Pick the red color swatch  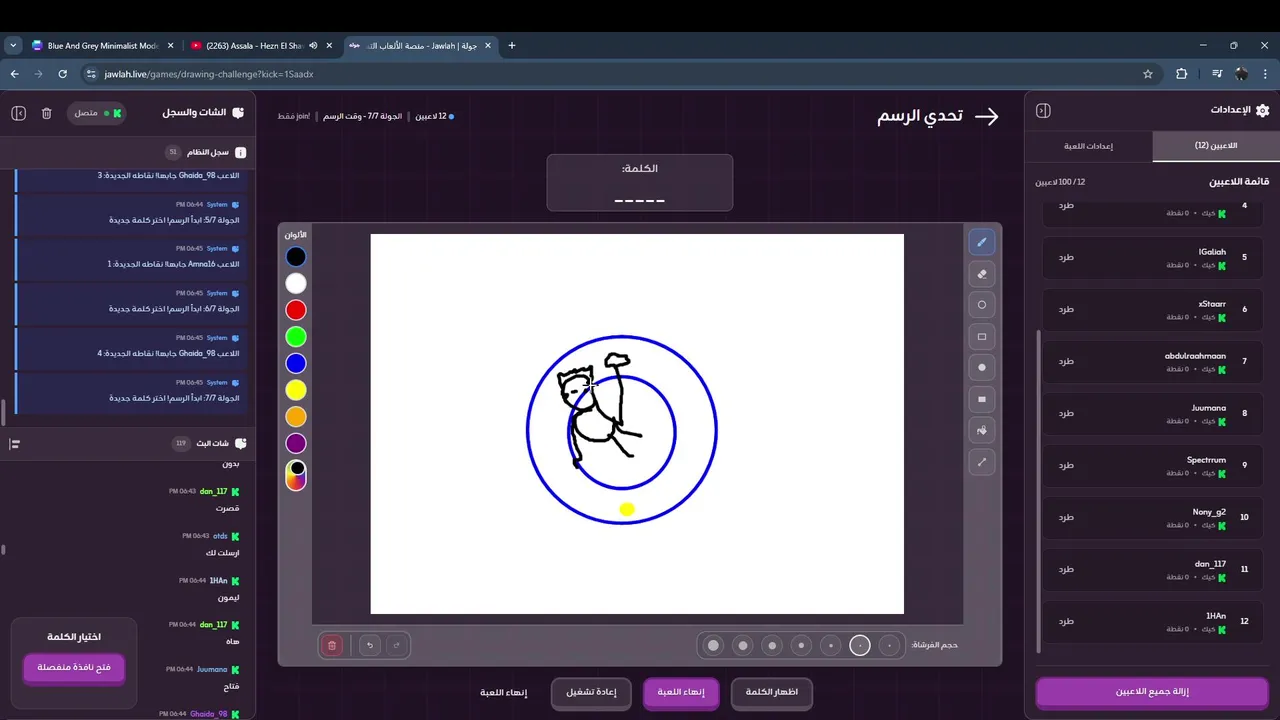[296, 310]
